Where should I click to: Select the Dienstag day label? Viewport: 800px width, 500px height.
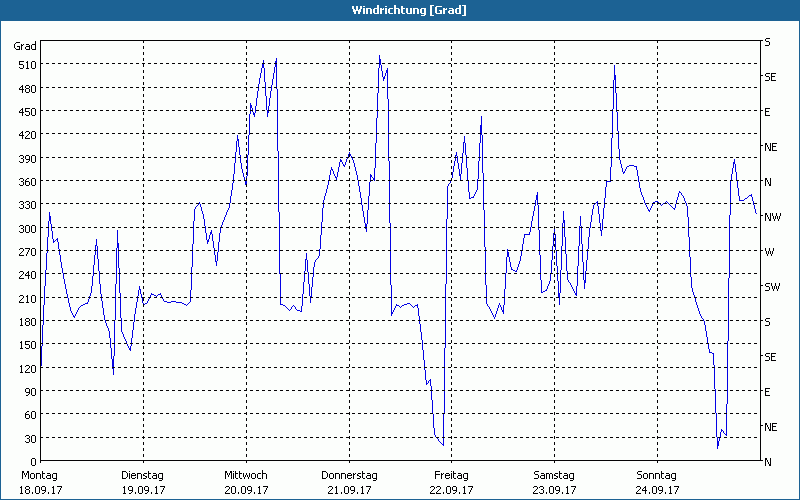point(142,475)
